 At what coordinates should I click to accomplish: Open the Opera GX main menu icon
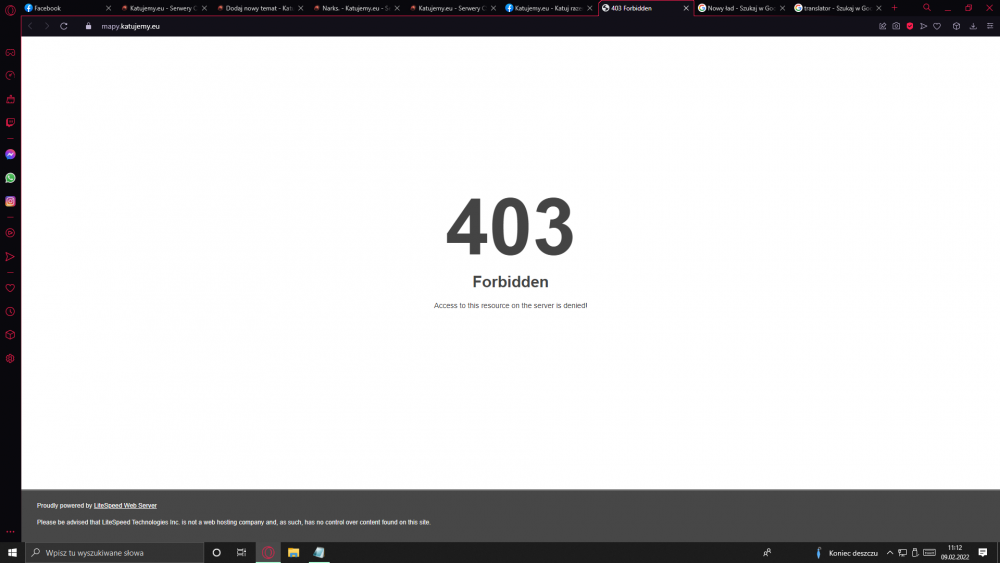[x=10, y=9]
